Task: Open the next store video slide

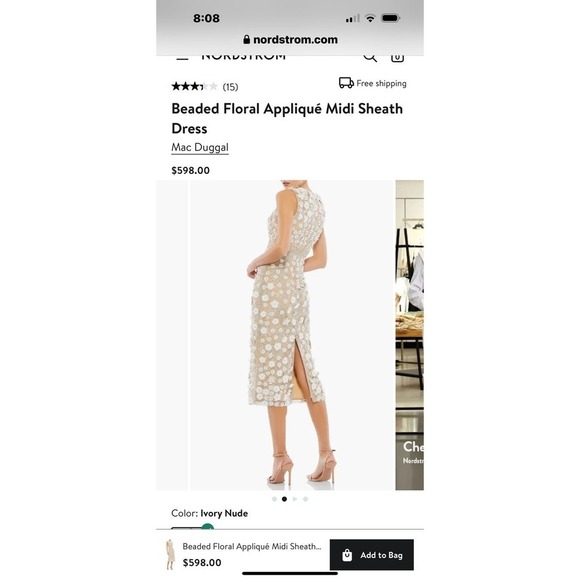Action: click(x=409, y=335)
